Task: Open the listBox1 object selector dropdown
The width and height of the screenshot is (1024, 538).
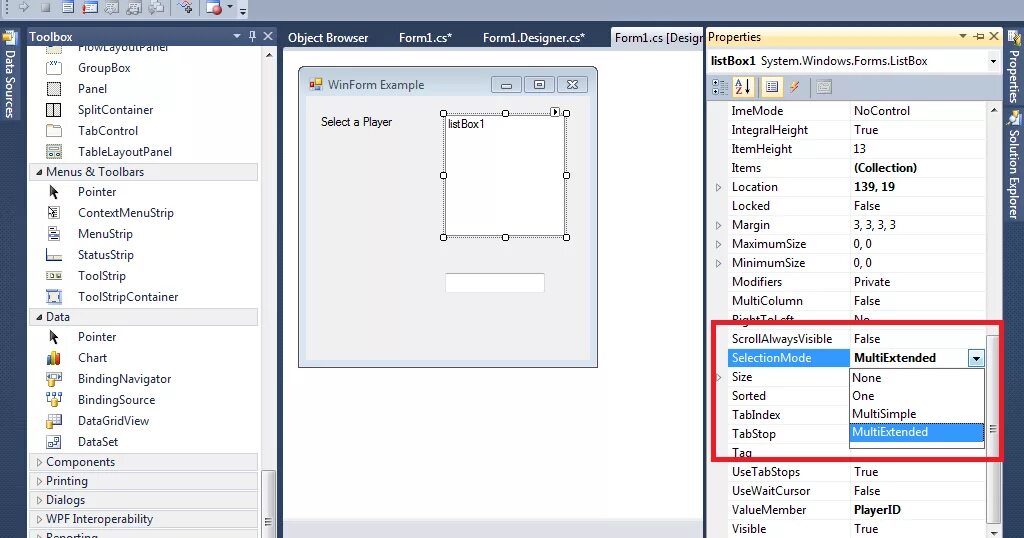Action: click(993, 61)
